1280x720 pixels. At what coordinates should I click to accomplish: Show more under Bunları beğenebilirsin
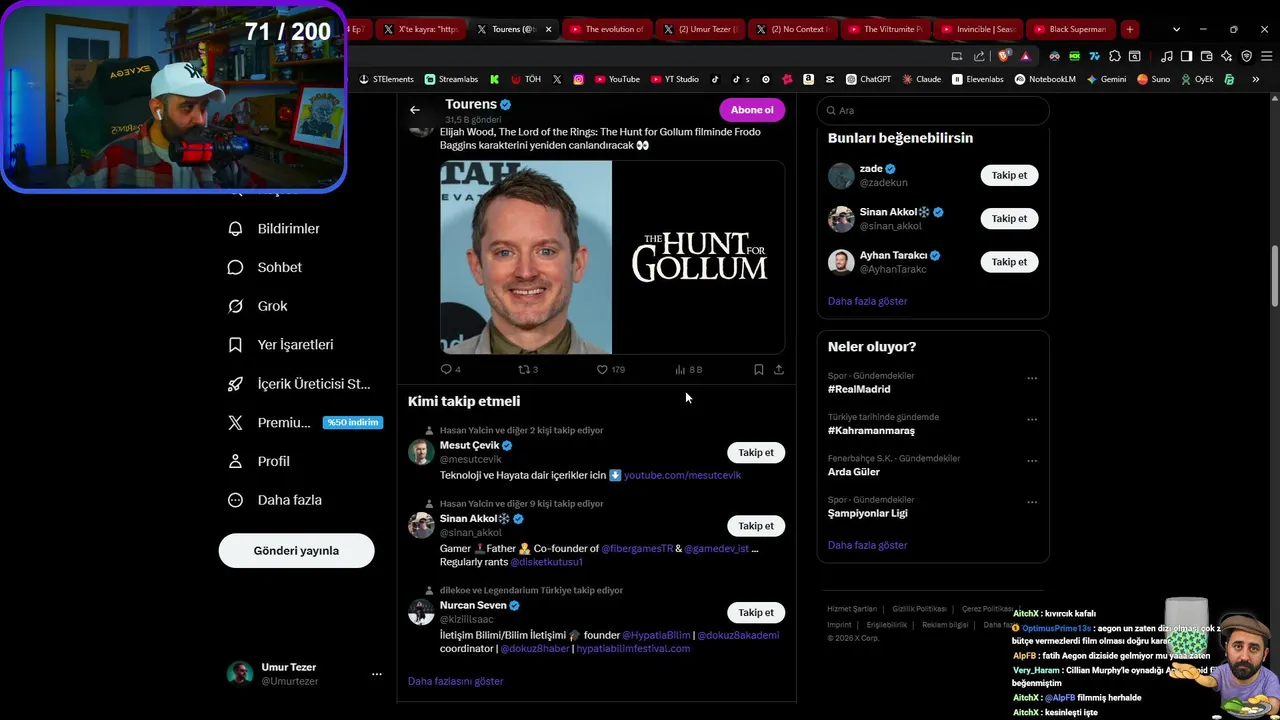pyautogui.click(x=867, y=301)
